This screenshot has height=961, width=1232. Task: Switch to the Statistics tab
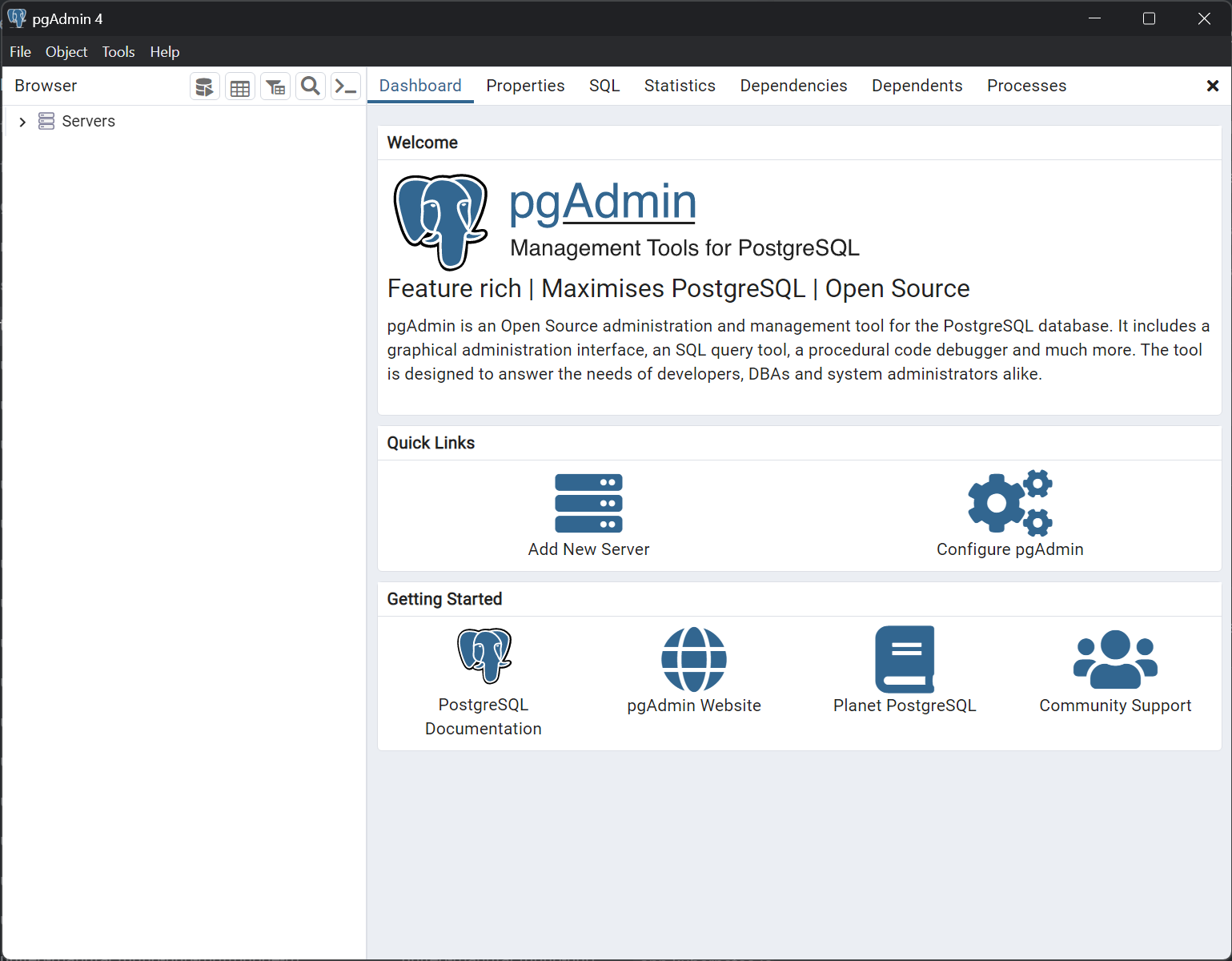679,85
